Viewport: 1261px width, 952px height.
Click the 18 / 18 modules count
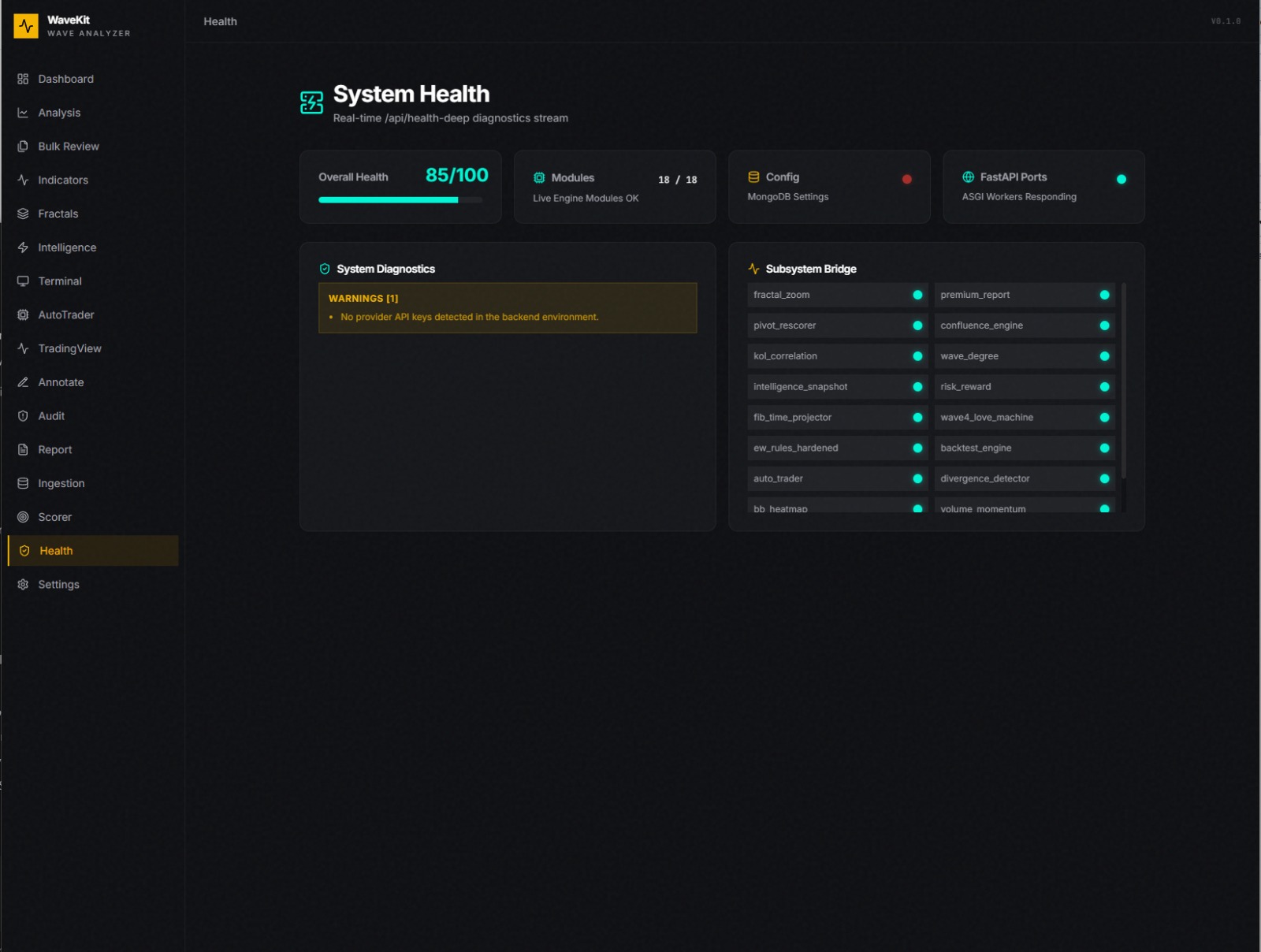[678, 180]
